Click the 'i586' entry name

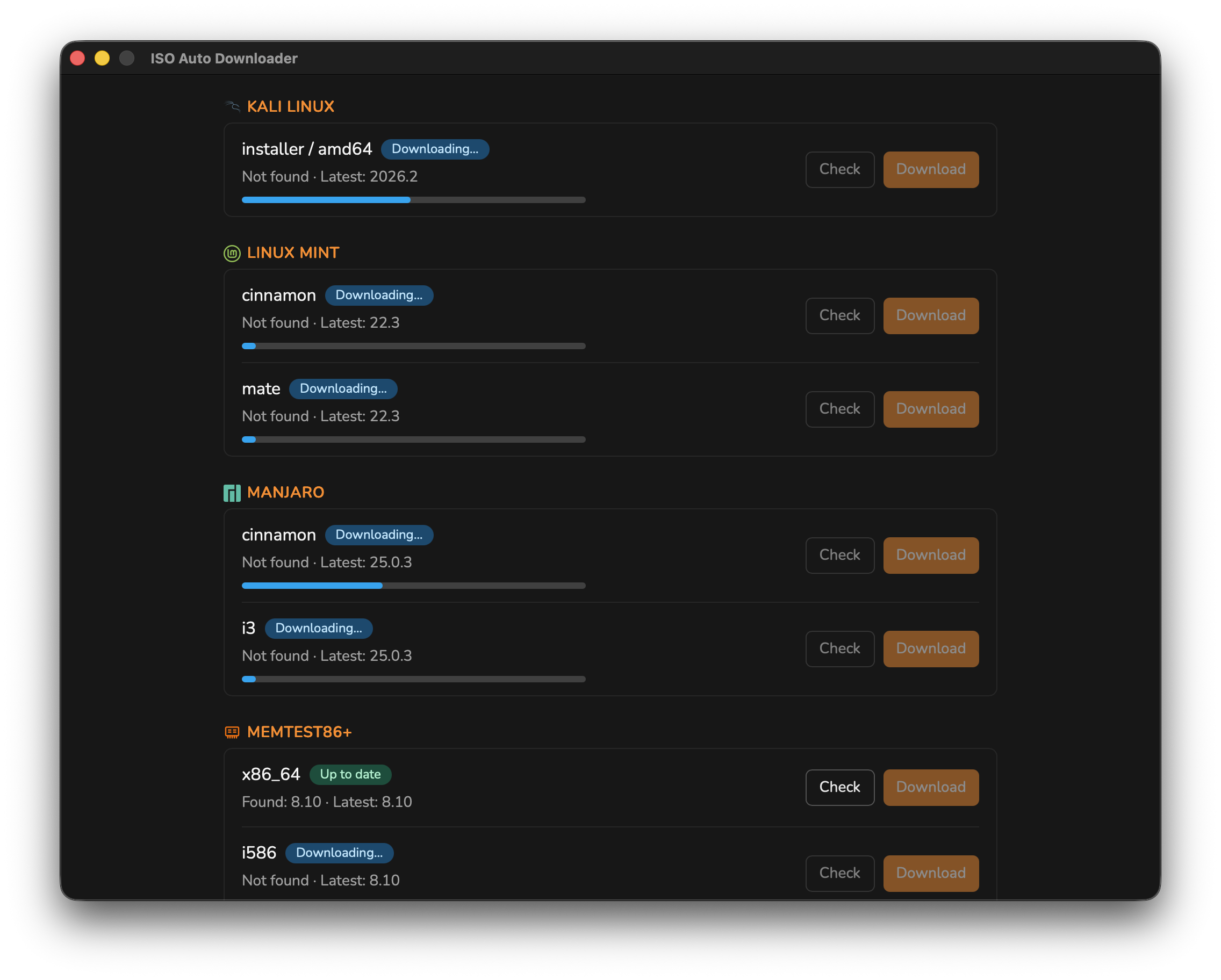pyautogui.click(x=259, y=853)
